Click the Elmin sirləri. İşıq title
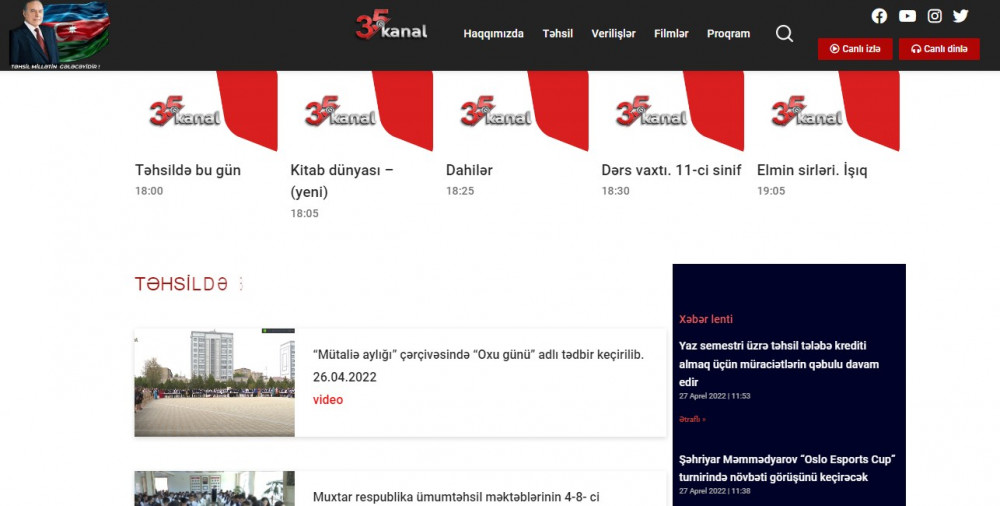1000x506 pixels. point(812,170)
